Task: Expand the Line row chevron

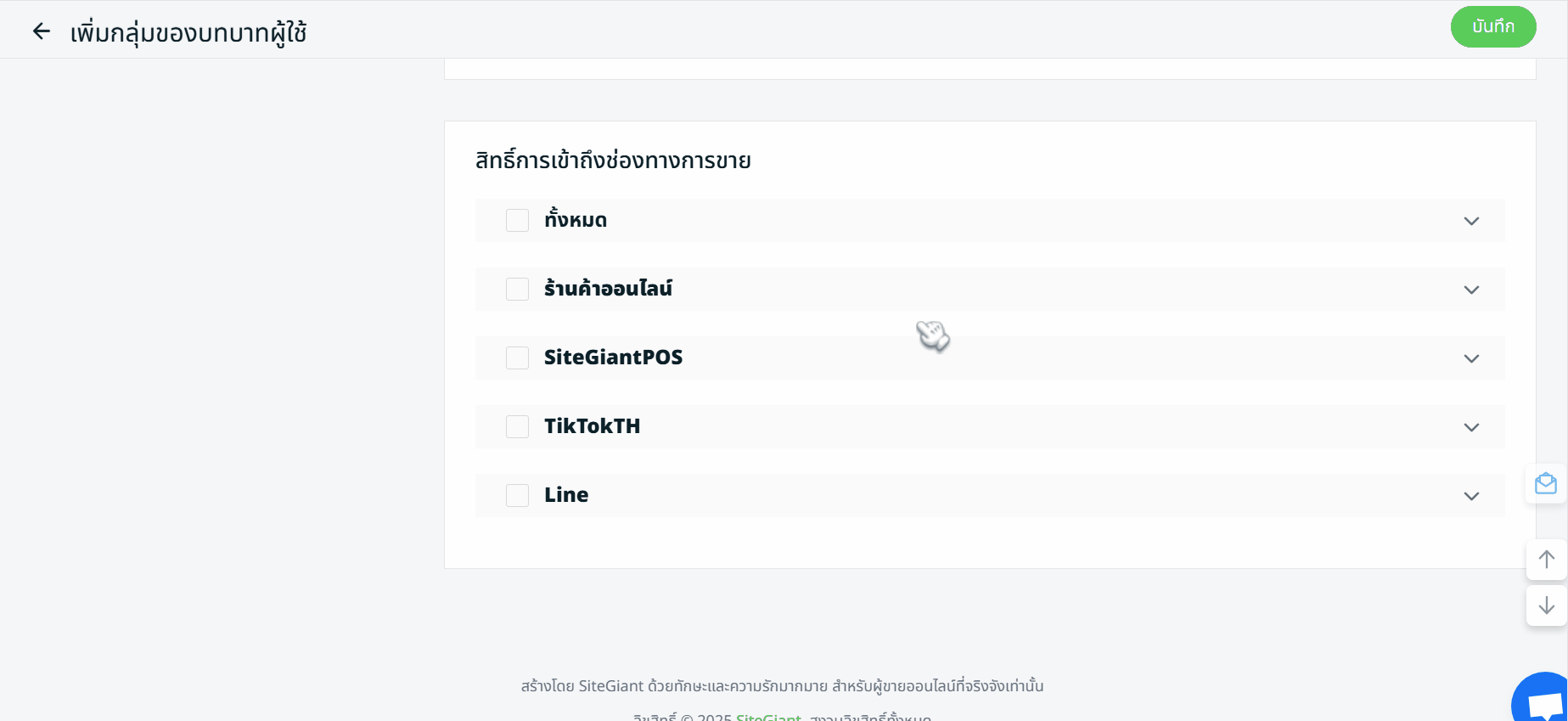Action: 1471,496
